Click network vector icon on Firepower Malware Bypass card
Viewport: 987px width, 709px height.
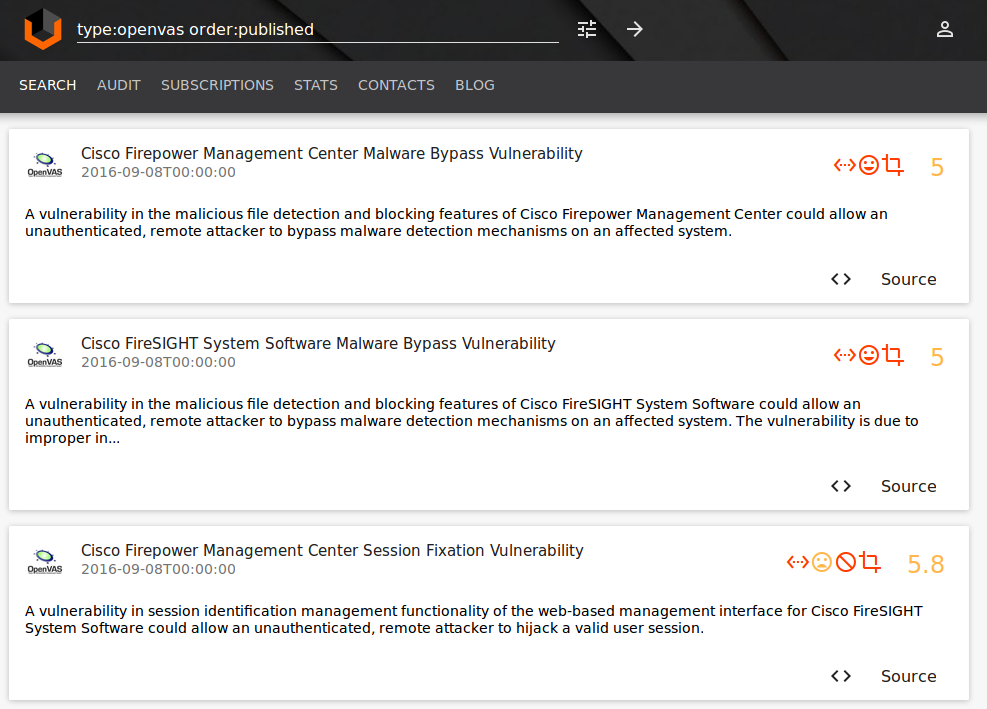(844, 166)
